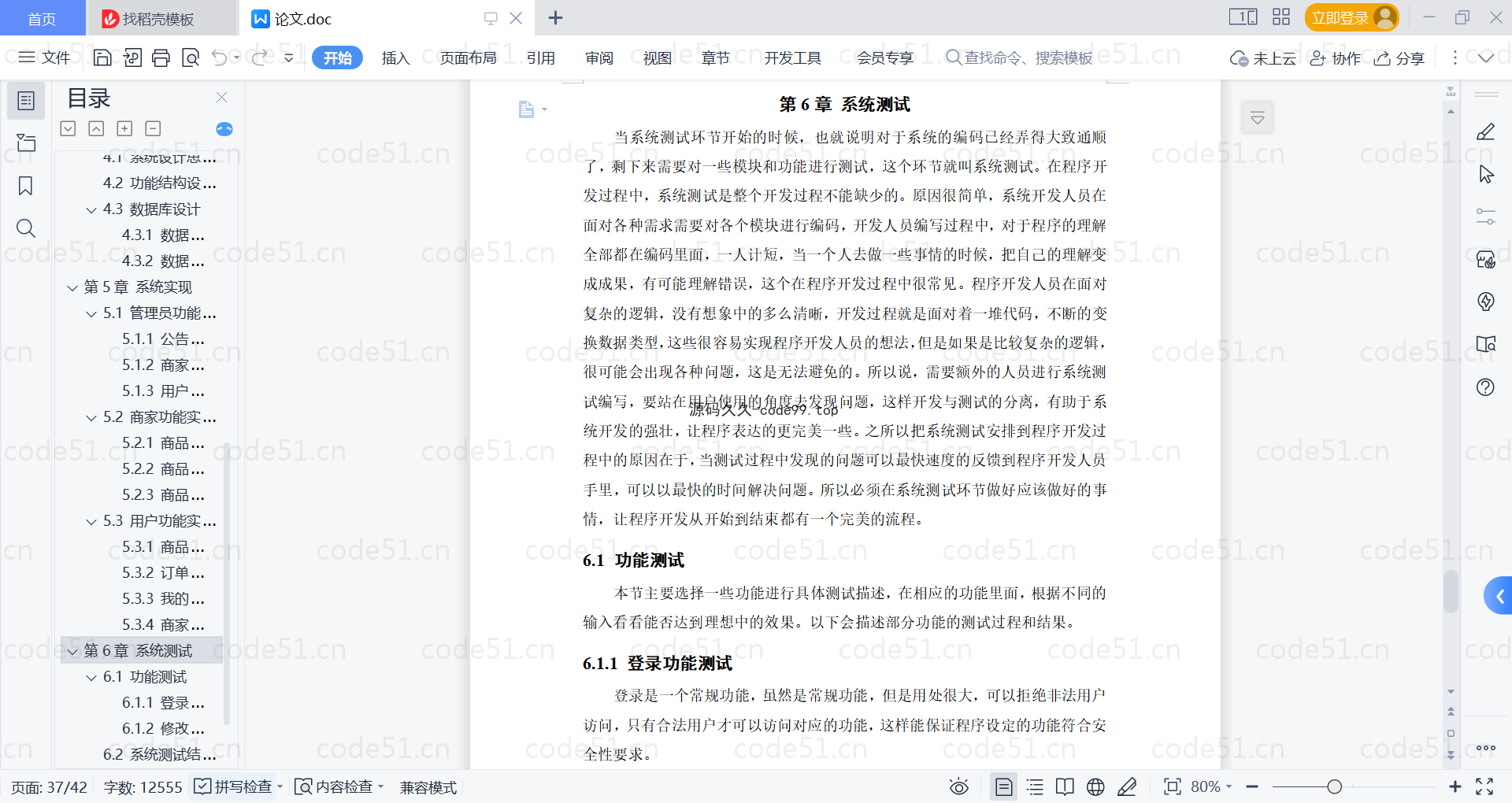Click the collapse-all-levels icon in outline panel
The height and width of the screenshot is (803, 1512).
click(96, 128)
